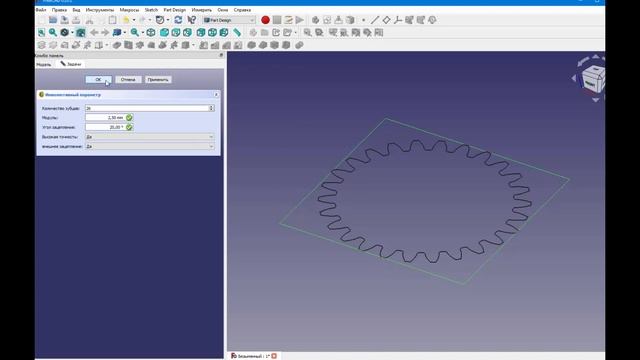Click the local coordinate system icon

(398, 20)
